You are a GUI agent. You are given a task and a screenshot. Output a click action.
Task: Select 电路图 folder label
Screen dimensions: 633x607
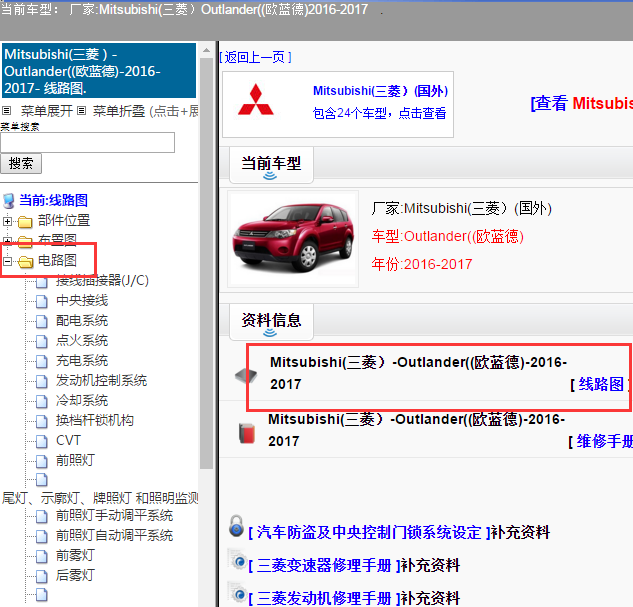click(57, 261)
